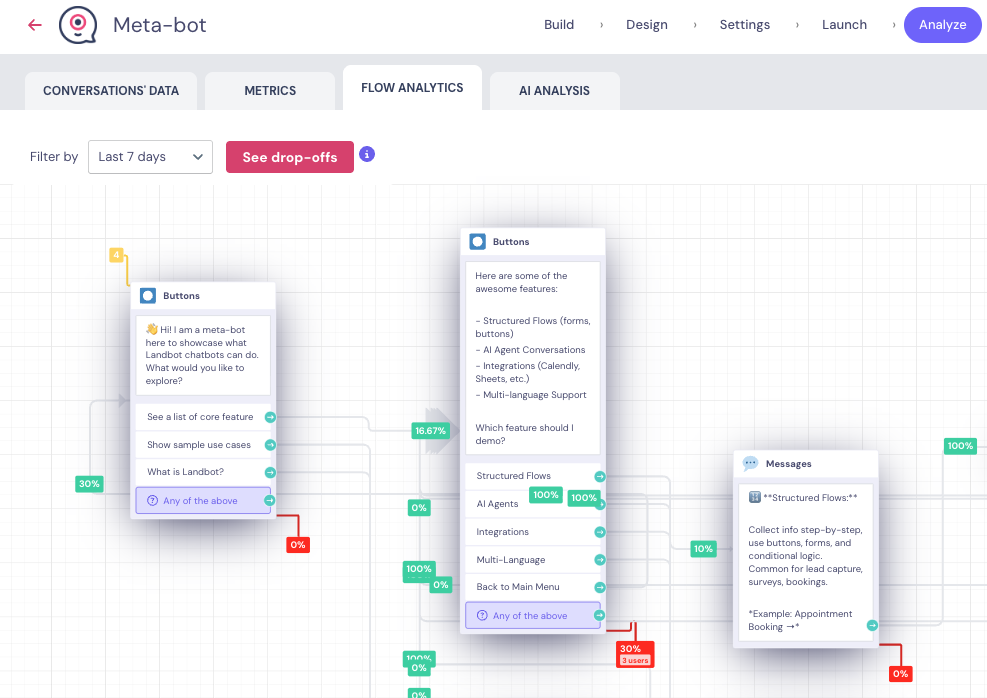The width and height of the screenshot is (987, 698).
Task: Click the Messages block header
Action: click(x=806, y=464)
